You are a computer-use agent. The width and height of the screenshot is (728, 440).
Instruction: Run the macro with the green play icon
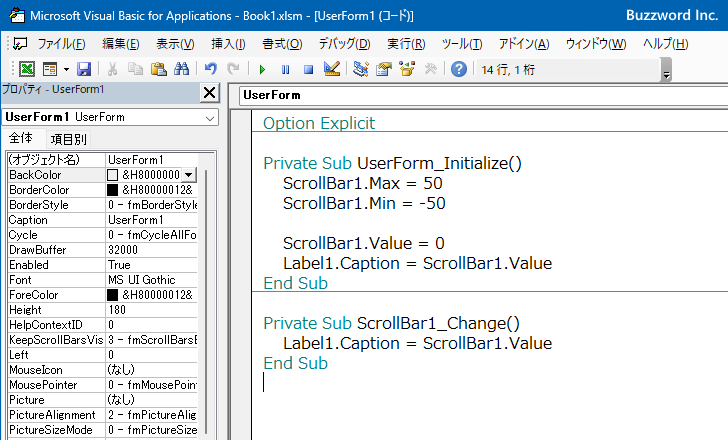[262, 69]
